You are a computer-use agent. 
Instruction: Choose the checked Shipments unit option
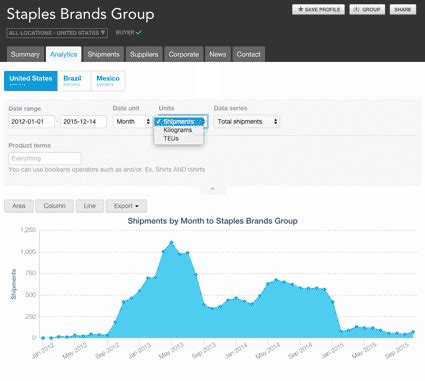point(179,122)
